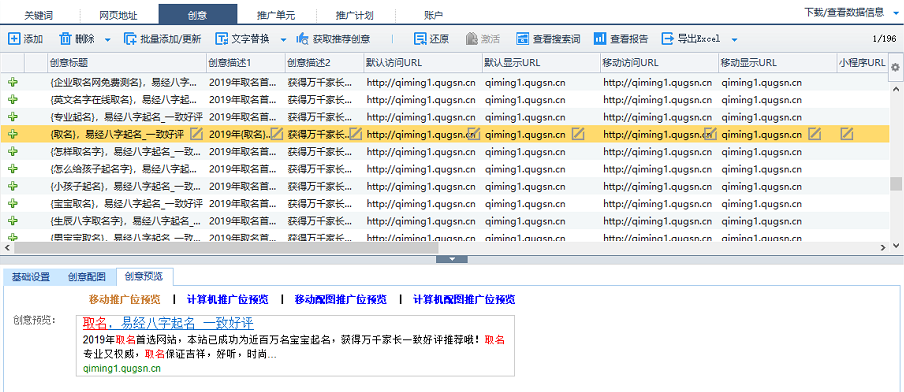This screenshot has height=392, width=904.
Task: Click the 添加 plus icon in toolbar
Action: [x=13, y=39]
